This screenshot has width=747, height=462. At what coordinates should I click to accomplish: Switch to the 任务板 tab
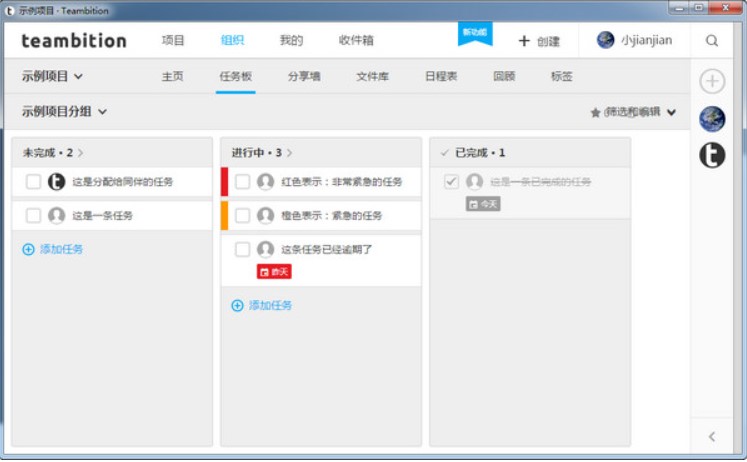(x=235, y=76)
